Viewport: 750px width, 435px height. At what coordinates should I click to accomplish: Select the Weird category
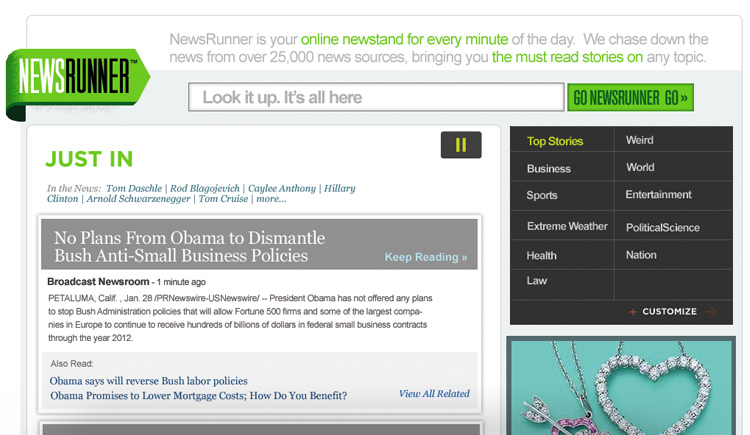pyautogui.click(x=640, y=140)
